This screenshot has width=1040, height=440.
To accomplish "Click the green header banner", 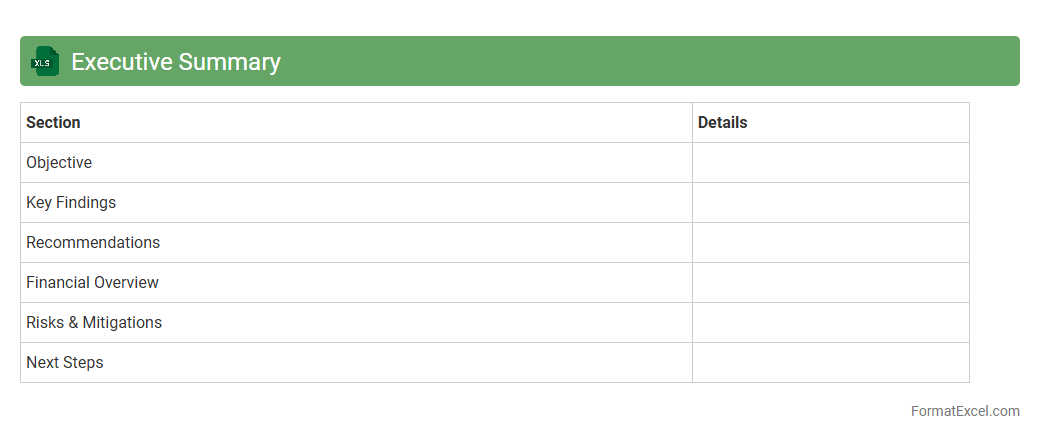I will pos(650,61).
